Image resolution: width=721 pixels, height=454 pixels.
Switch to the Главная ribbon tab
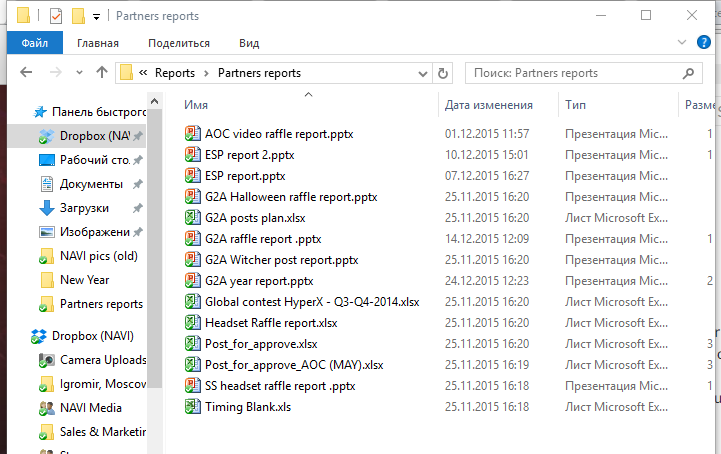point(98,43)
